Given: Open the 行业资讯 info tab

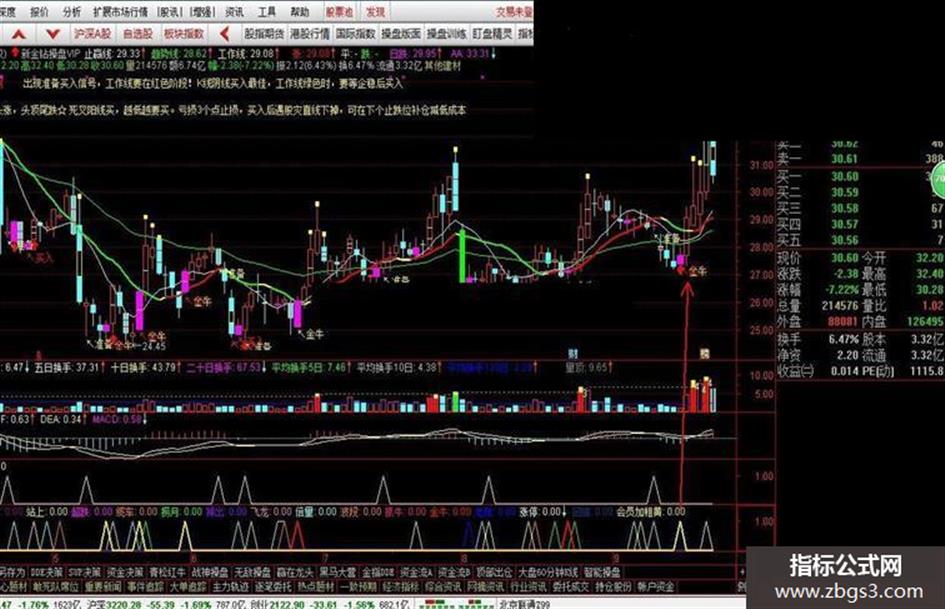Looking at the screenshot, I should pyautogui.click(x=528, y=586).
